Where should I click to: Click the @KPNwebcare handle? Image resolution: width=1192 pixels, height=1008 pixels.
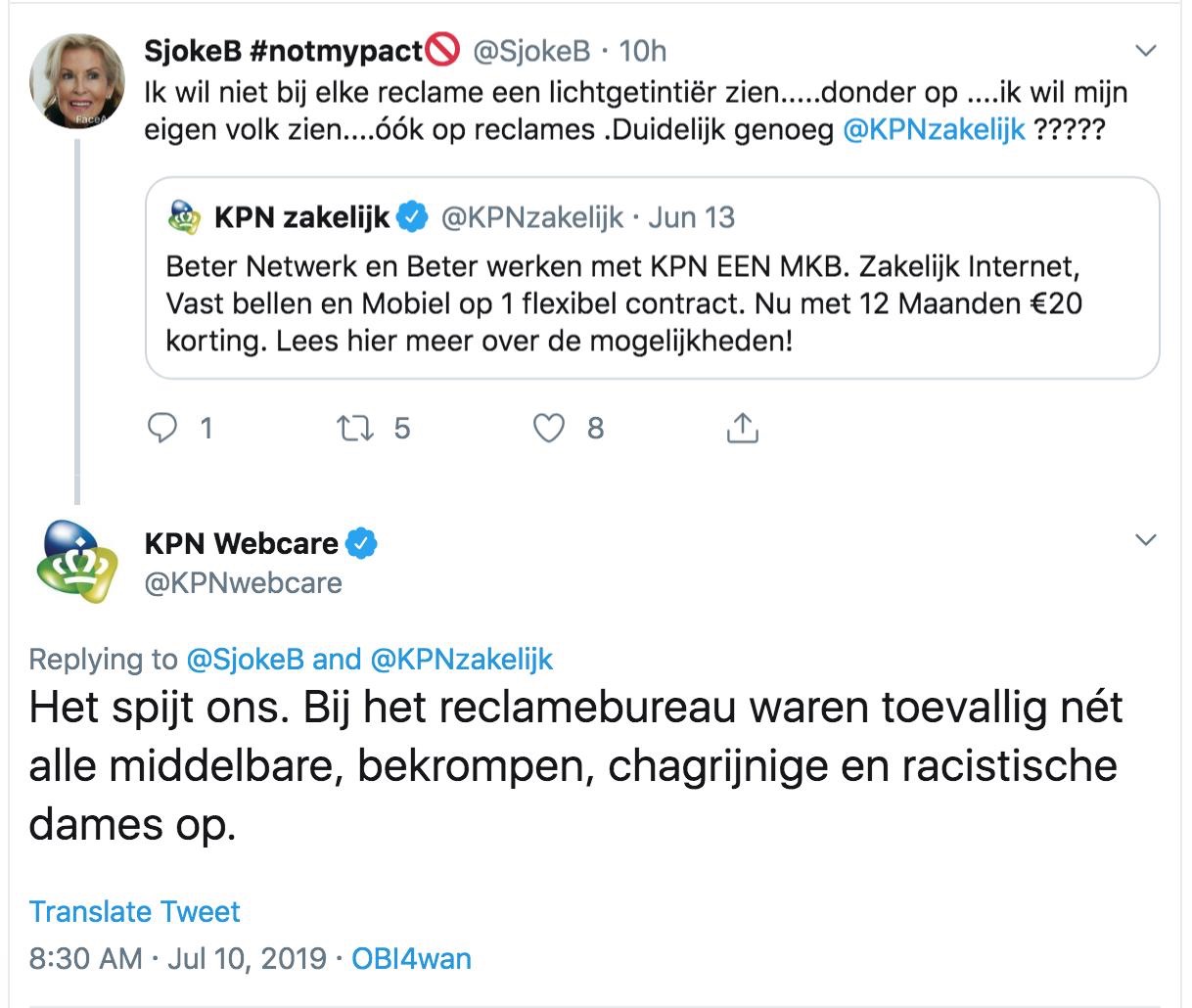point(244,583)
